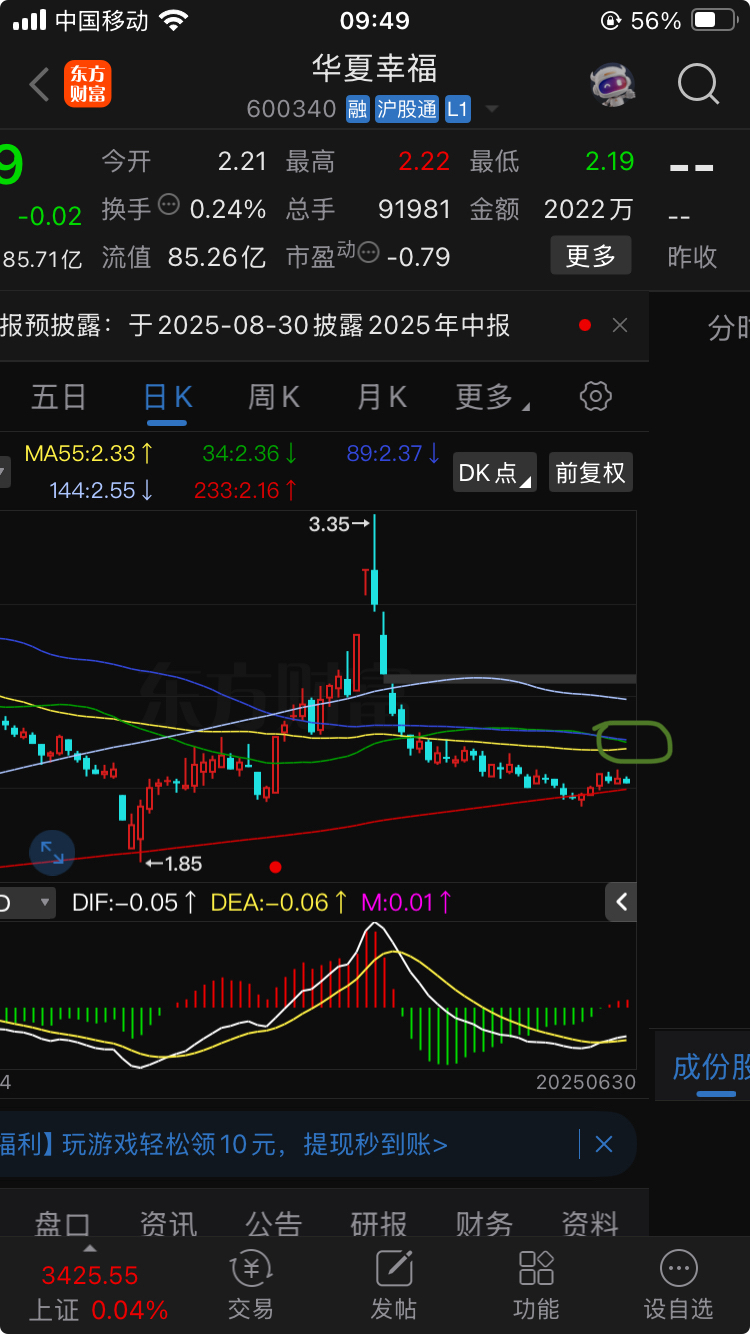Switch to 周K chart tab
750x1334 pixels.
tap(273, 397)
